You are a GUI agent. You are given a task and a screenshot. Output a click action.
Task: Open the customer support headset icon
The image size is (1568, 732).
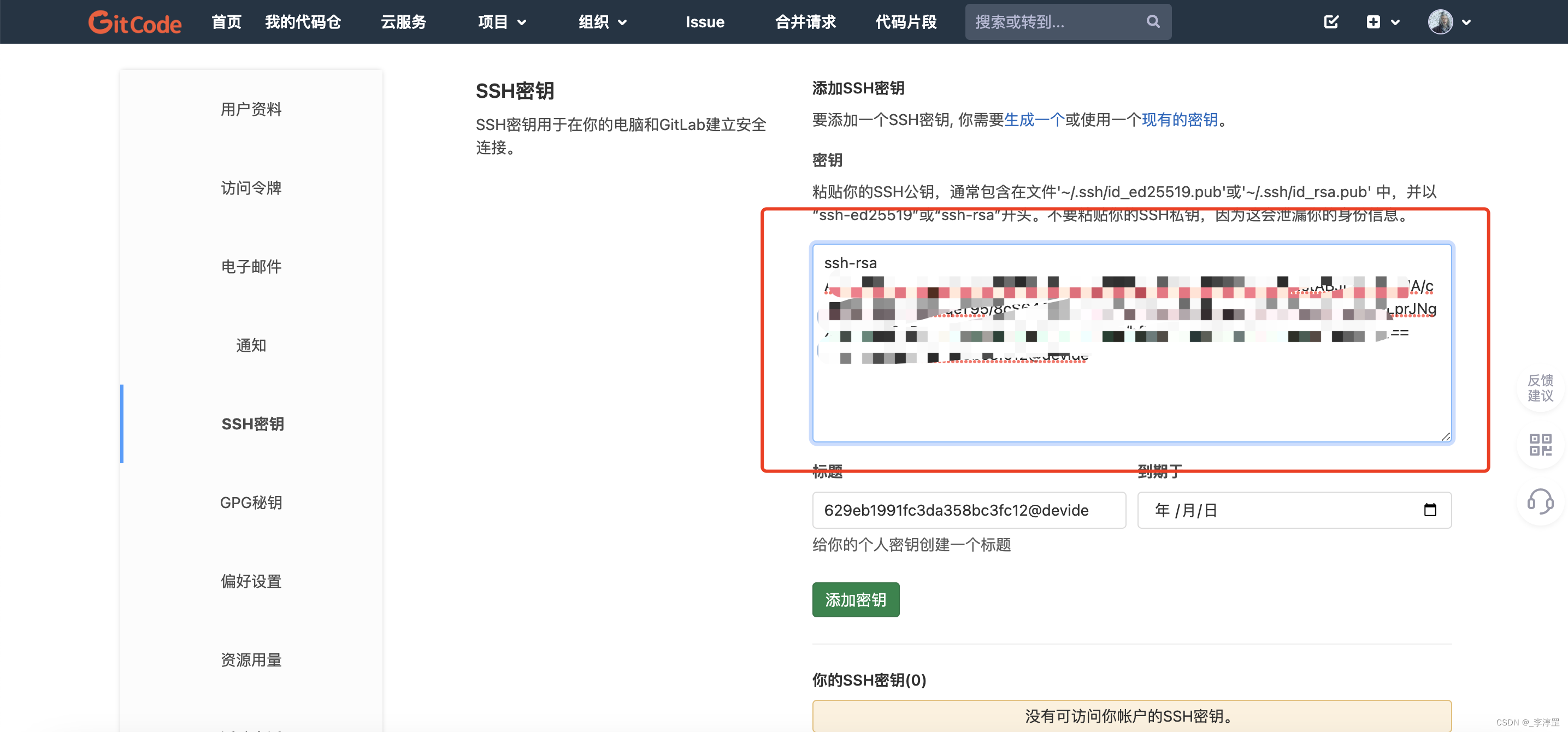[x=1540, y=501]
